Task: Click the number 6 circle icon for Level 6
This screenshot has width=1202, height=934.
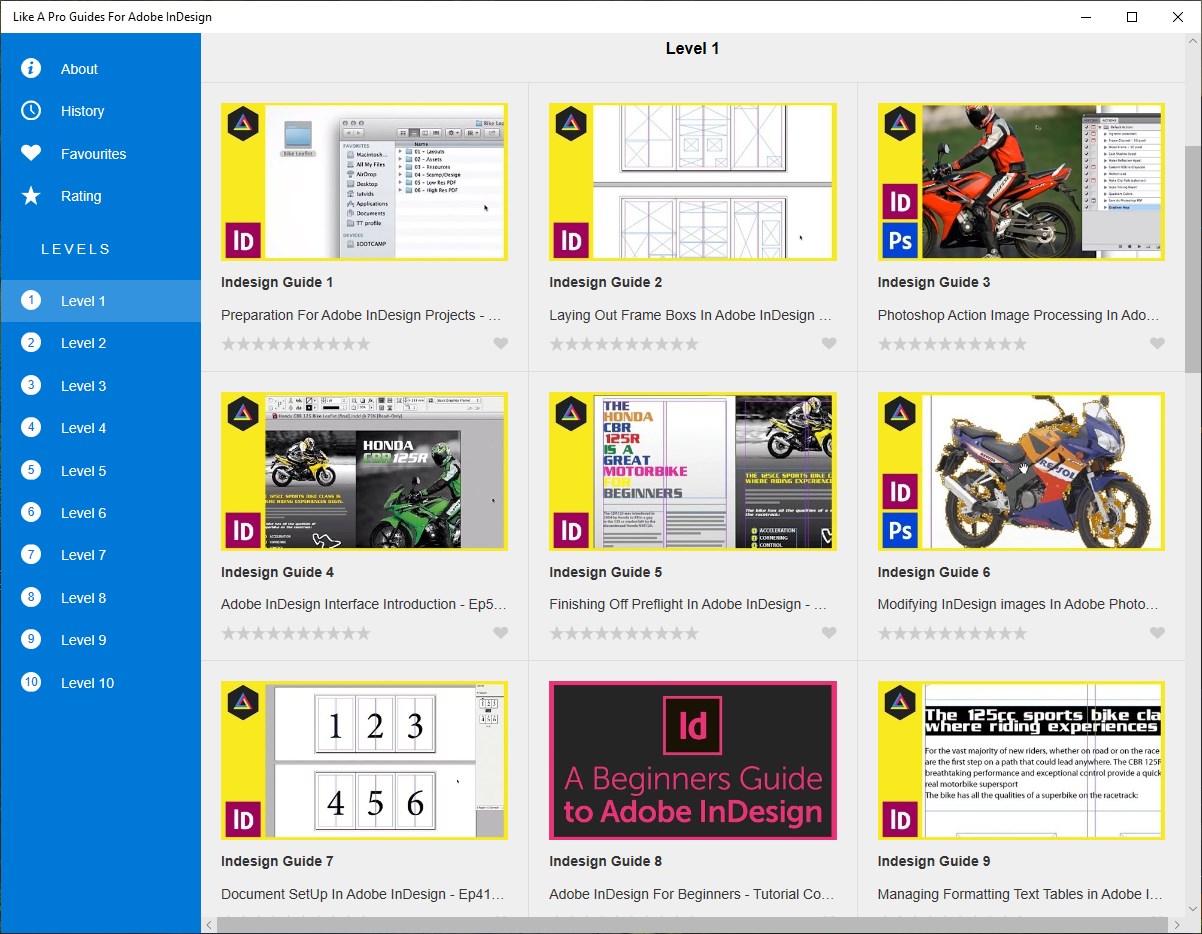Action: 31,512
